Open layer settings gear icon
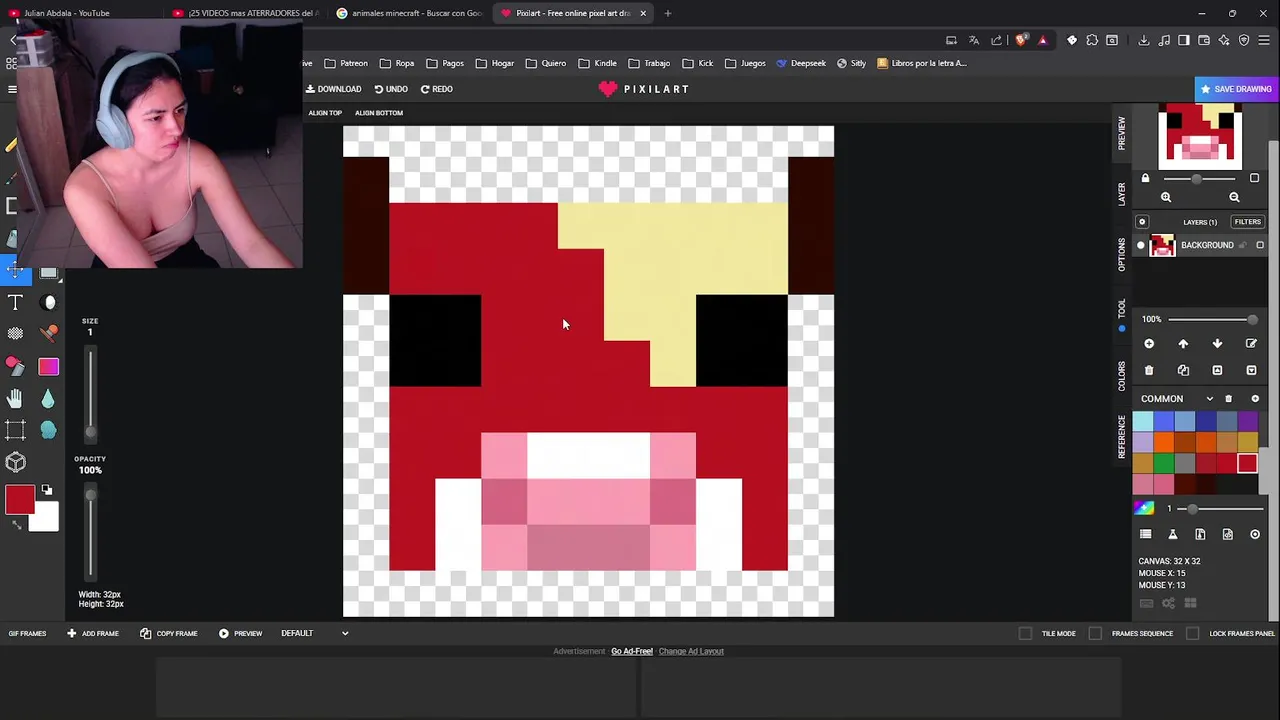Screen dimensions: 1280x720 (x=1143, y=222)
